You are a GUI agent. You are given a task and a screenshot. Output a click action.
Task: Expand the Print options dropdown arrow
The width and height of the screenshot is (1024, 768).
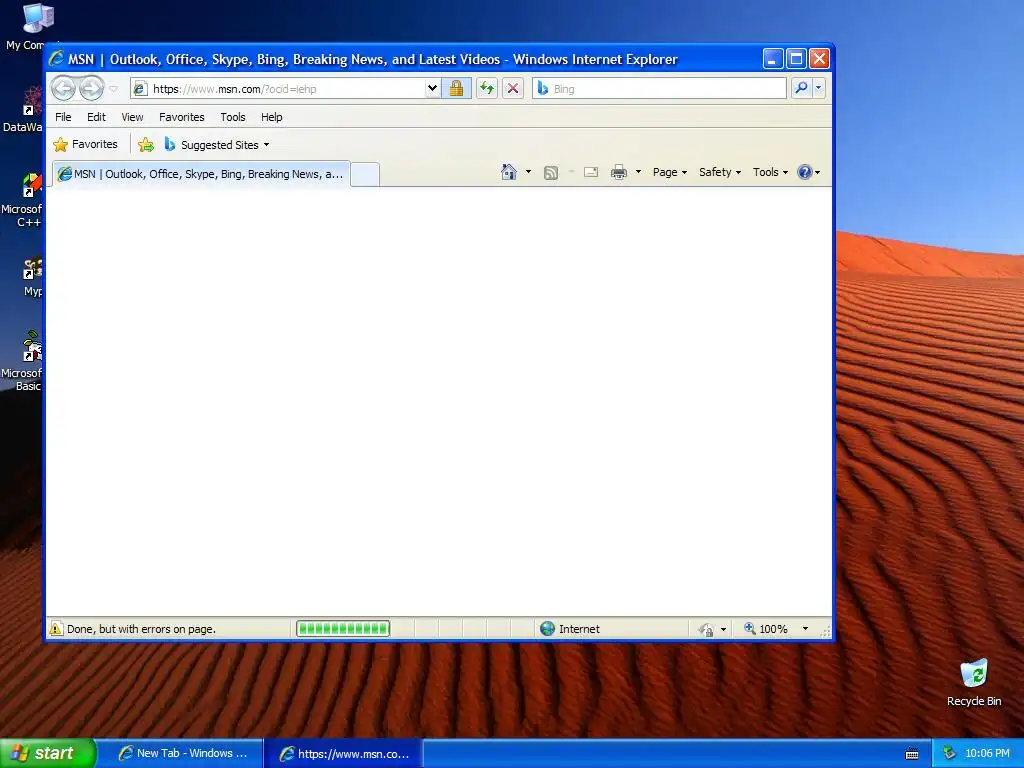tap(638, 172)
